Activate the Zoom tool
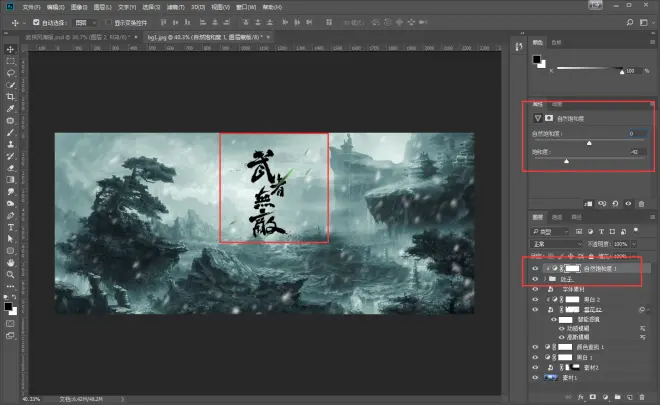 tap(11, 274)
